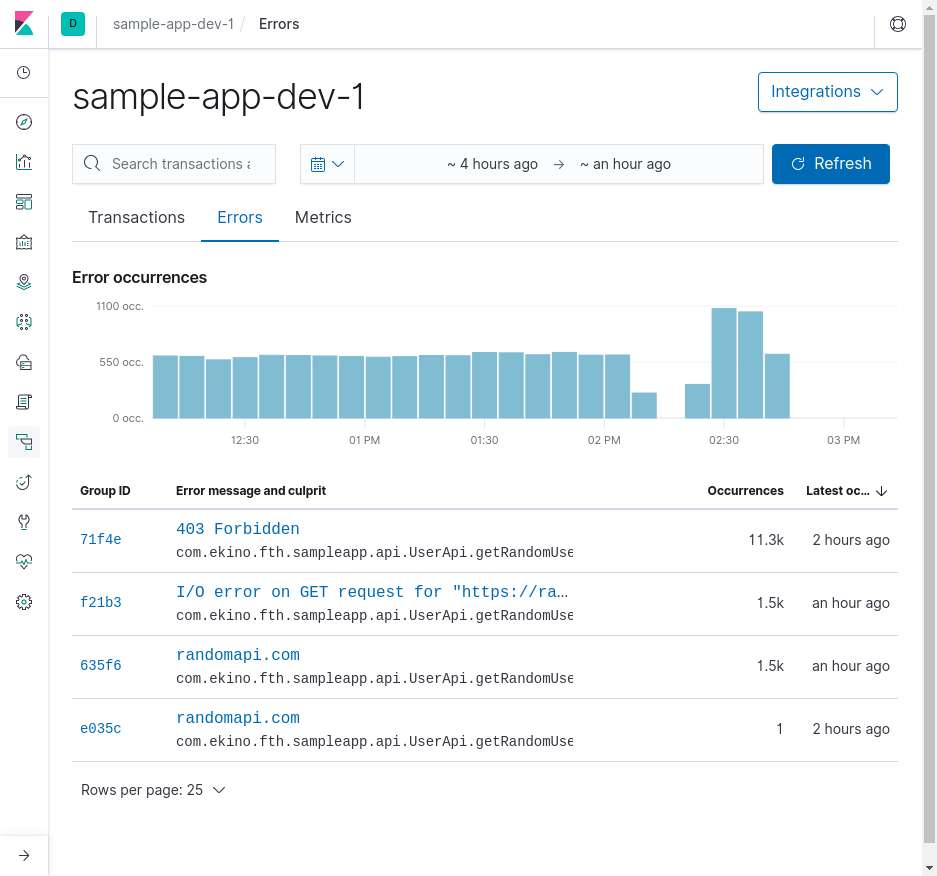Open the Dashboard sidebar icon

tap(24, 202)
